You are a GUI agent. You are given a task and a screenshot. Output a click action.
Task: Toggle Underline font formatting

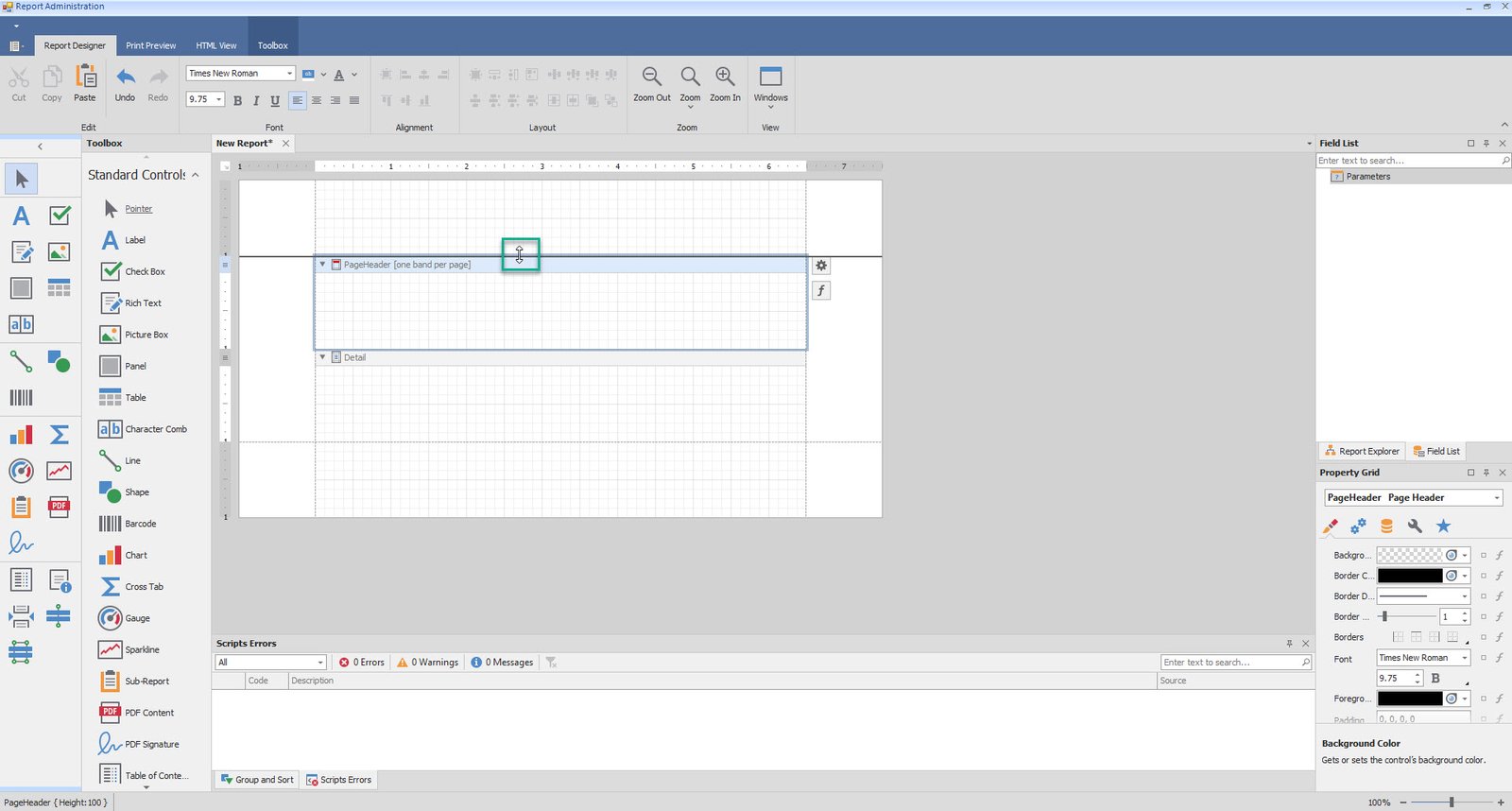point(275,100)
